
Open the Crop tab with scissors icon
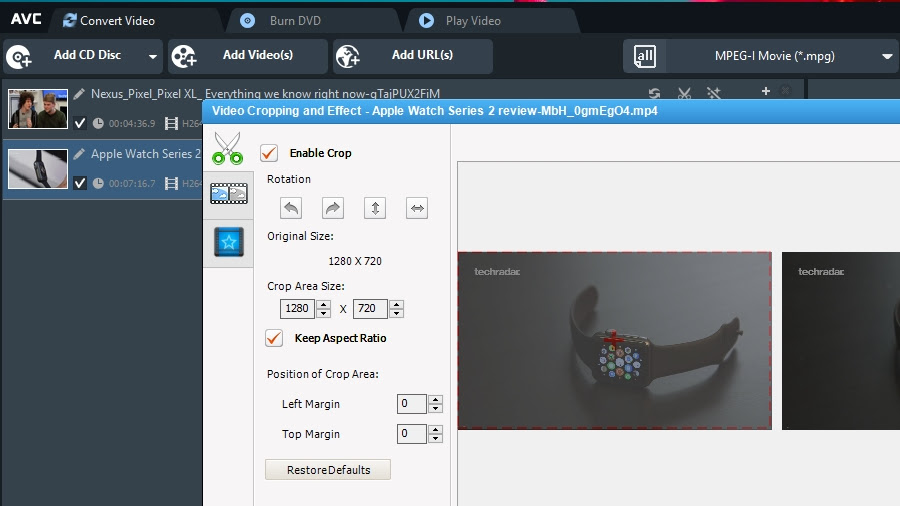click(x=228, y=148)
